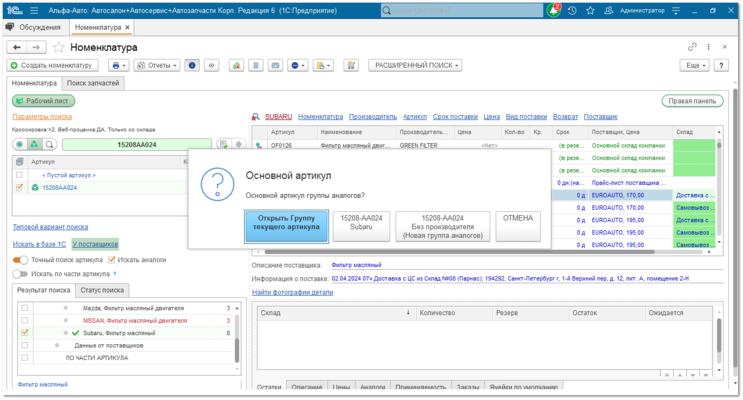This screenshot has width=743, height=400.
Task: Click the Администратор user icon
Action: click(609, 10)
